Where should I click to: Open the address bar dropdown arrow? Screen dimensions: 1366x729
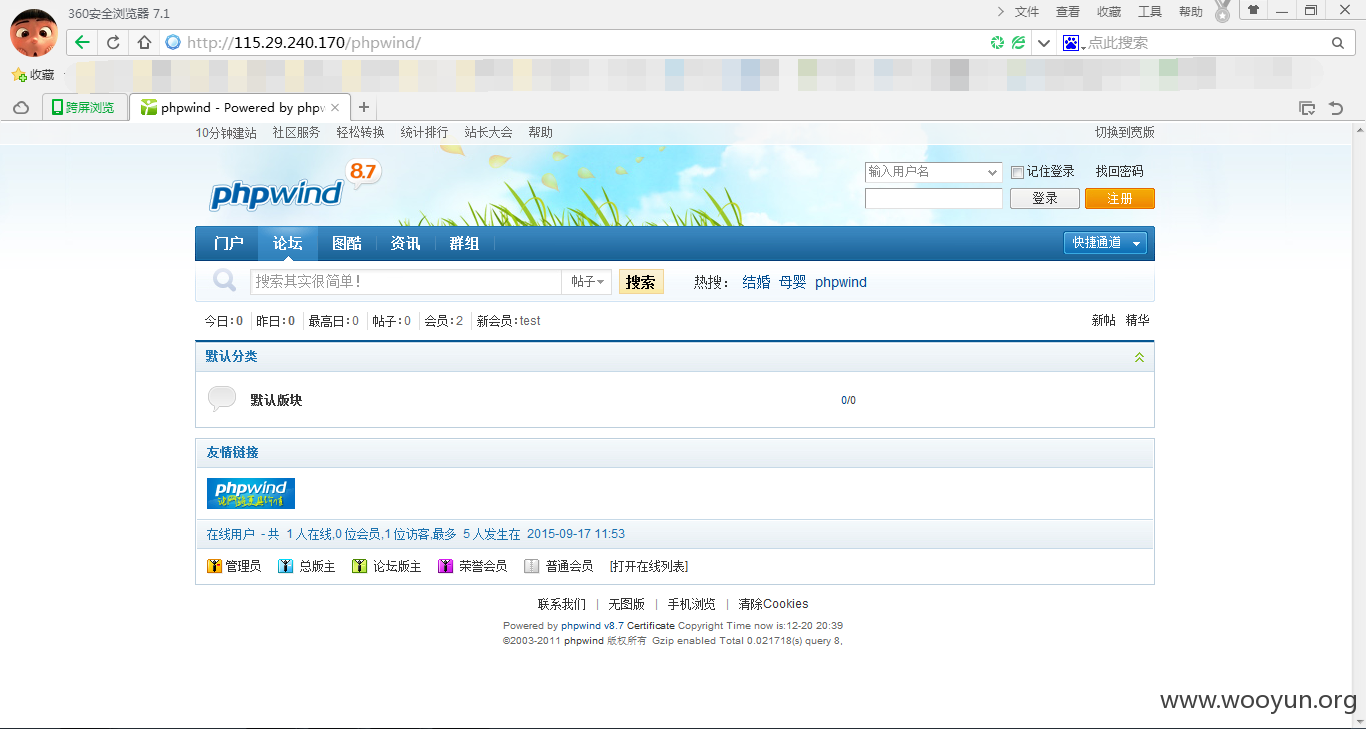(1044, 43)
